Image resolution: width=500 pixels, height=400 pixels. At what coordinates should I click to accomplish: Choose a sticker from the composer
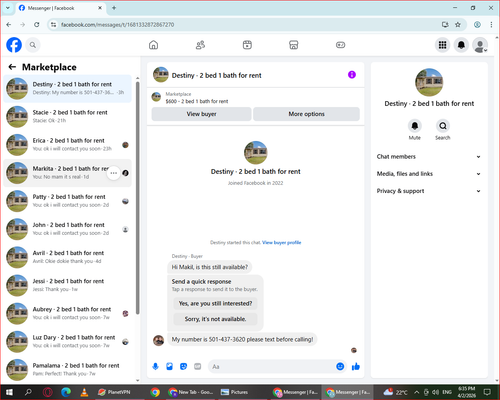(183, 367)
